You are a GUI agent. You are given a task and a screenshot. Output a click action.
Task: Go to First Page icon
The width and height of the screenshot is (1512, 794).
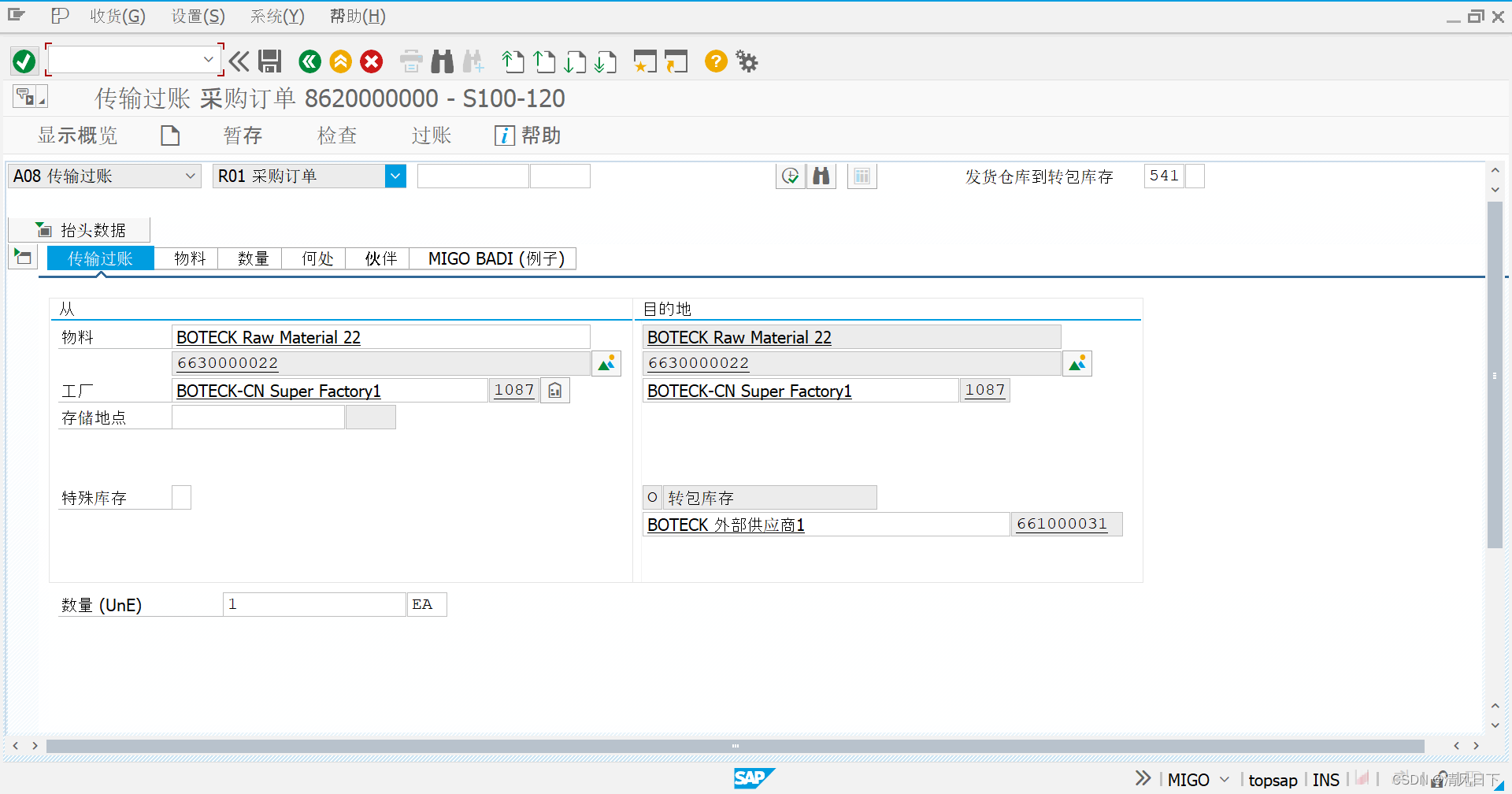coord(513,61)
